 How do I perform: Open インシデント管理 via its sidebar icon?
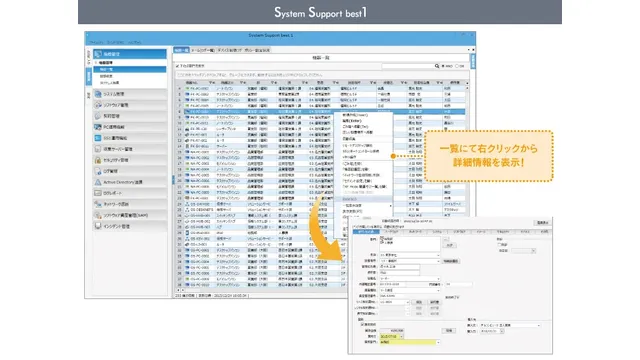(x=98, y=226)
